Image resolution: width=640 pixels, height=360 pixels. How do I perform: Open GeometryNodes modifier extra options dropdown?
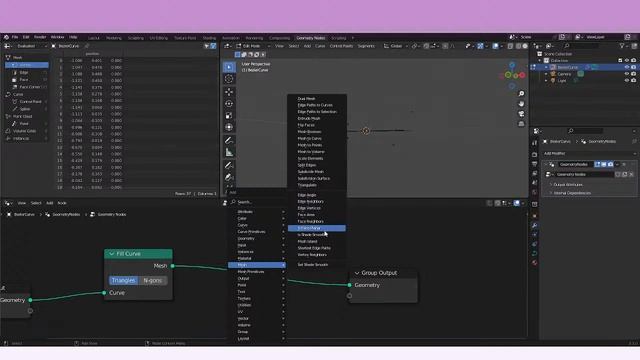[617, 164]
